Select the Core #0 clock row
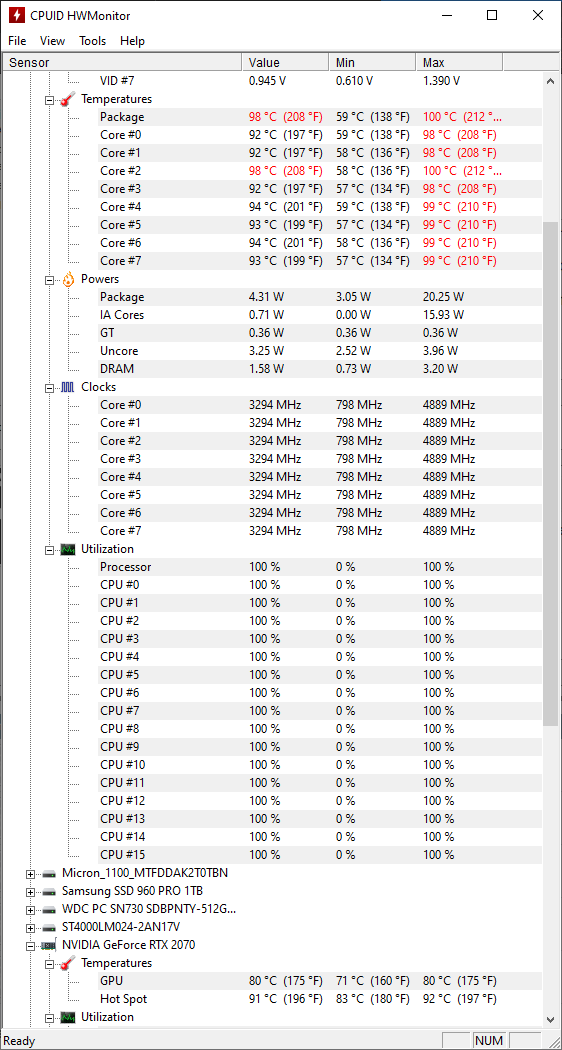The width and height of the screenshot is (562, 1050). [x=320, y=405]
